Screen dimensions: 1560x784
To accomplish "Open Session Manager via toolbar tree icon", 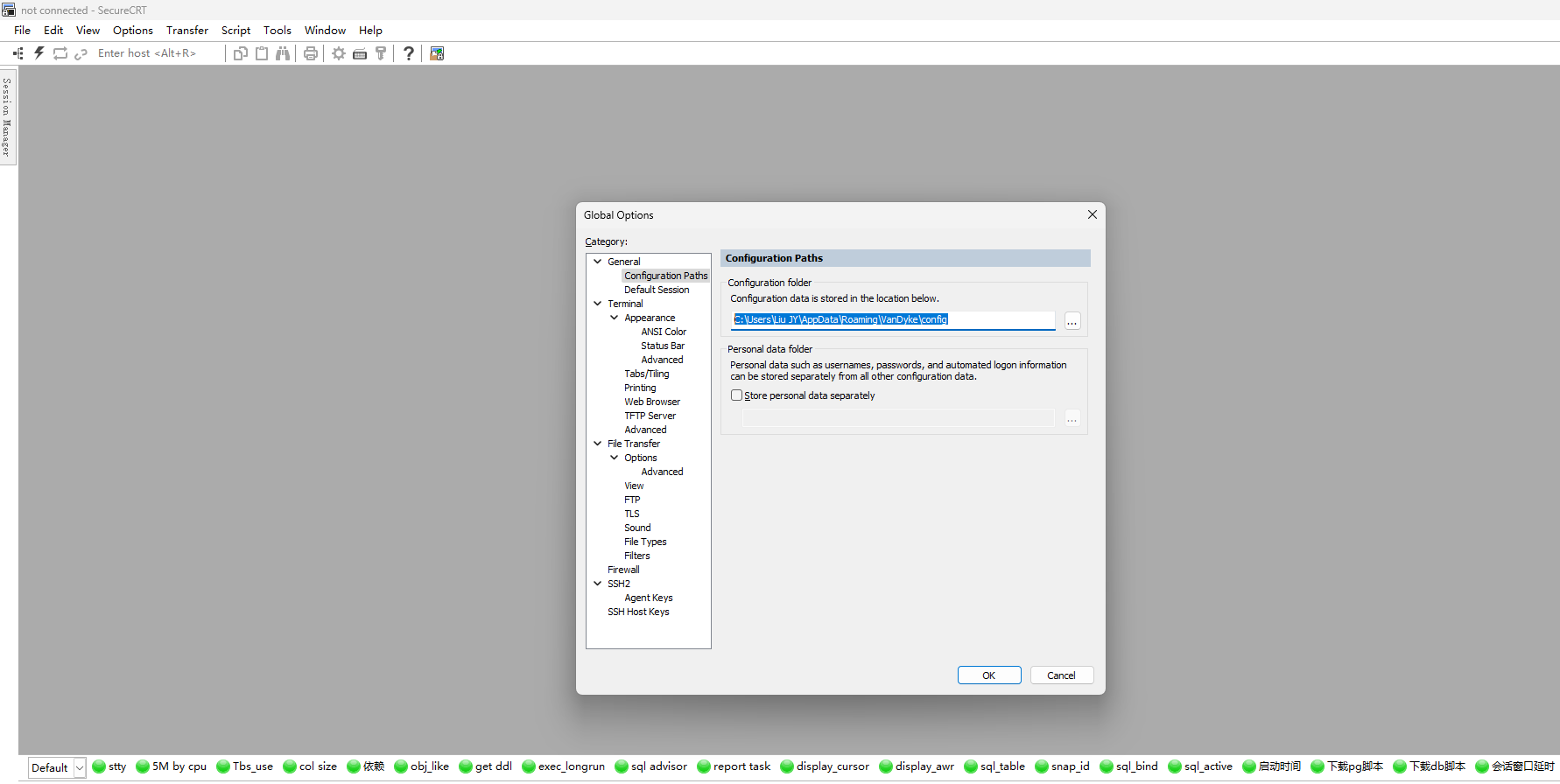I will point(18,53).
